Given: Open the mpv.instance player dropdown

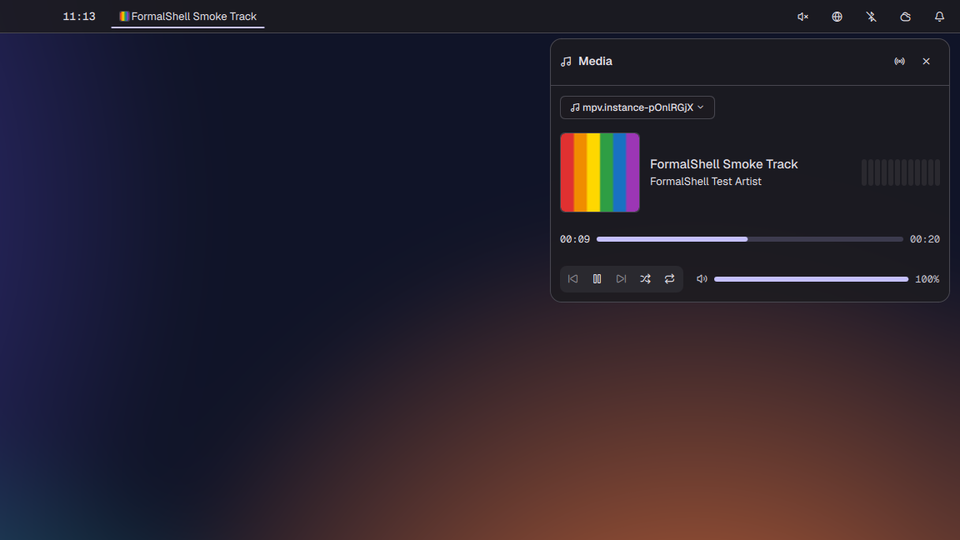Looking at the screenshot, I should tap(637, 107).
